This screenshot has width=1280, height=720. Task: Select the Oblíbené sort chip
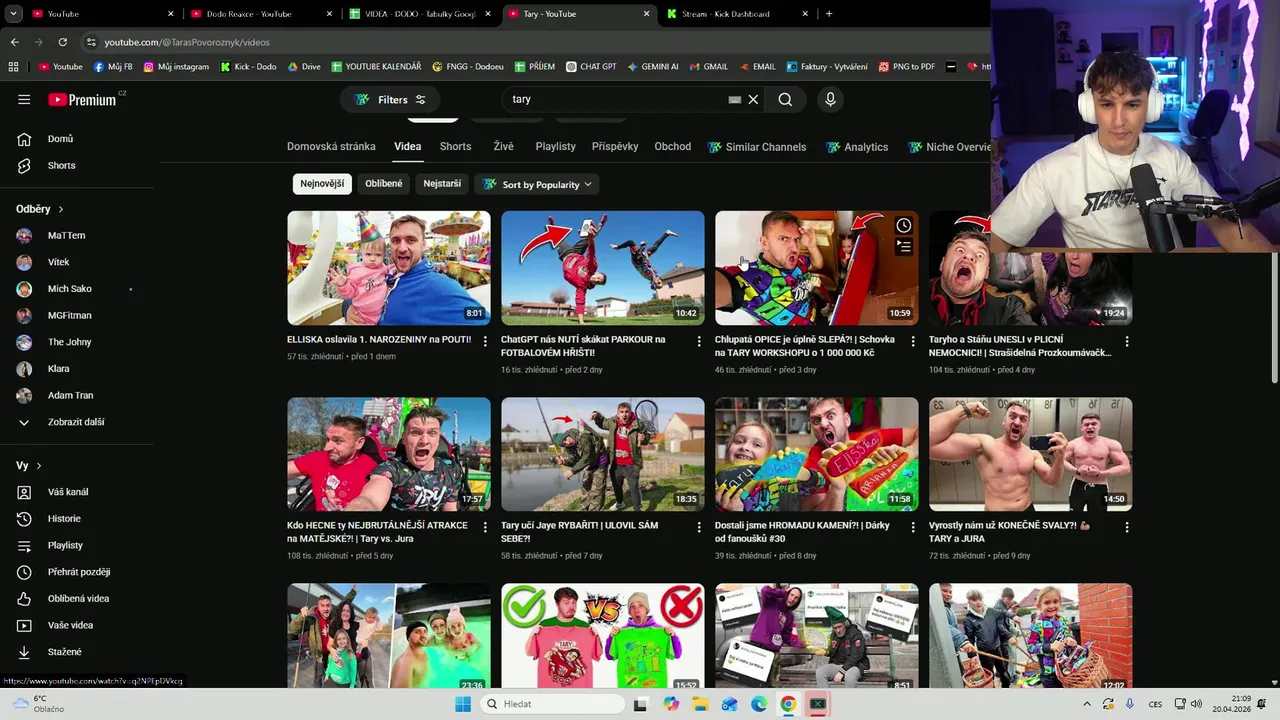coord(384,184)
